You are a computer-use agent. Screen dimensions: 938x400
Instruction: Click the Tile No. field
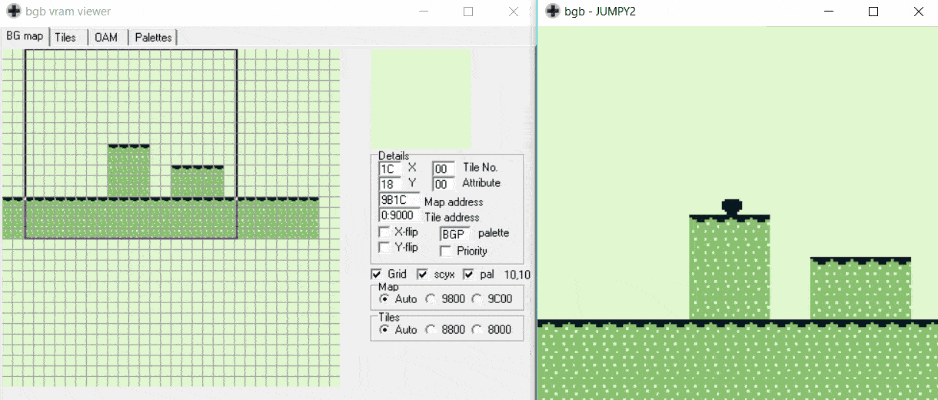(x=443, y=169)
